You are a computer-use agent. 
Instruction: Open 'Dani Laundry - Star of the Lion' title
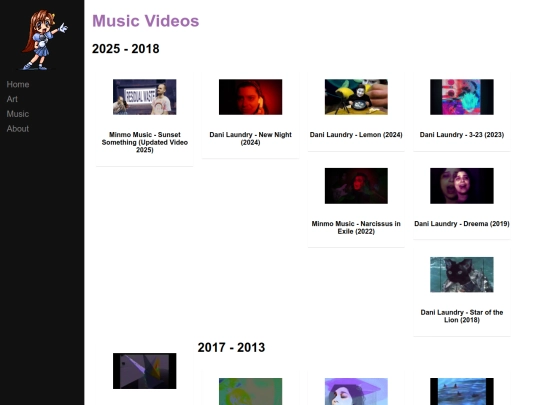tap(462, 316)
